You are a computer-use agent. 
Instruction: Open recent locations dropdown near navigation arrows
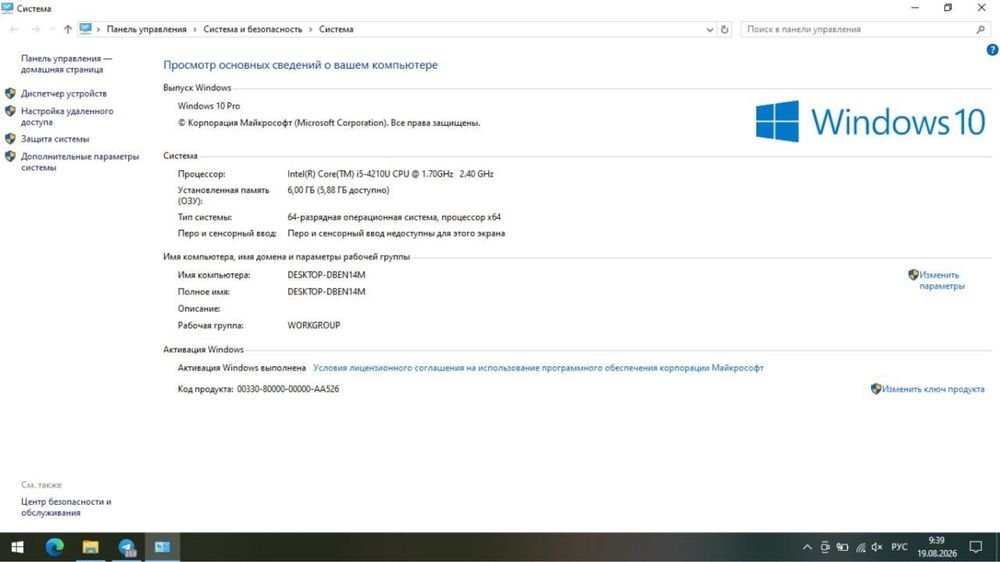[52, 29]
